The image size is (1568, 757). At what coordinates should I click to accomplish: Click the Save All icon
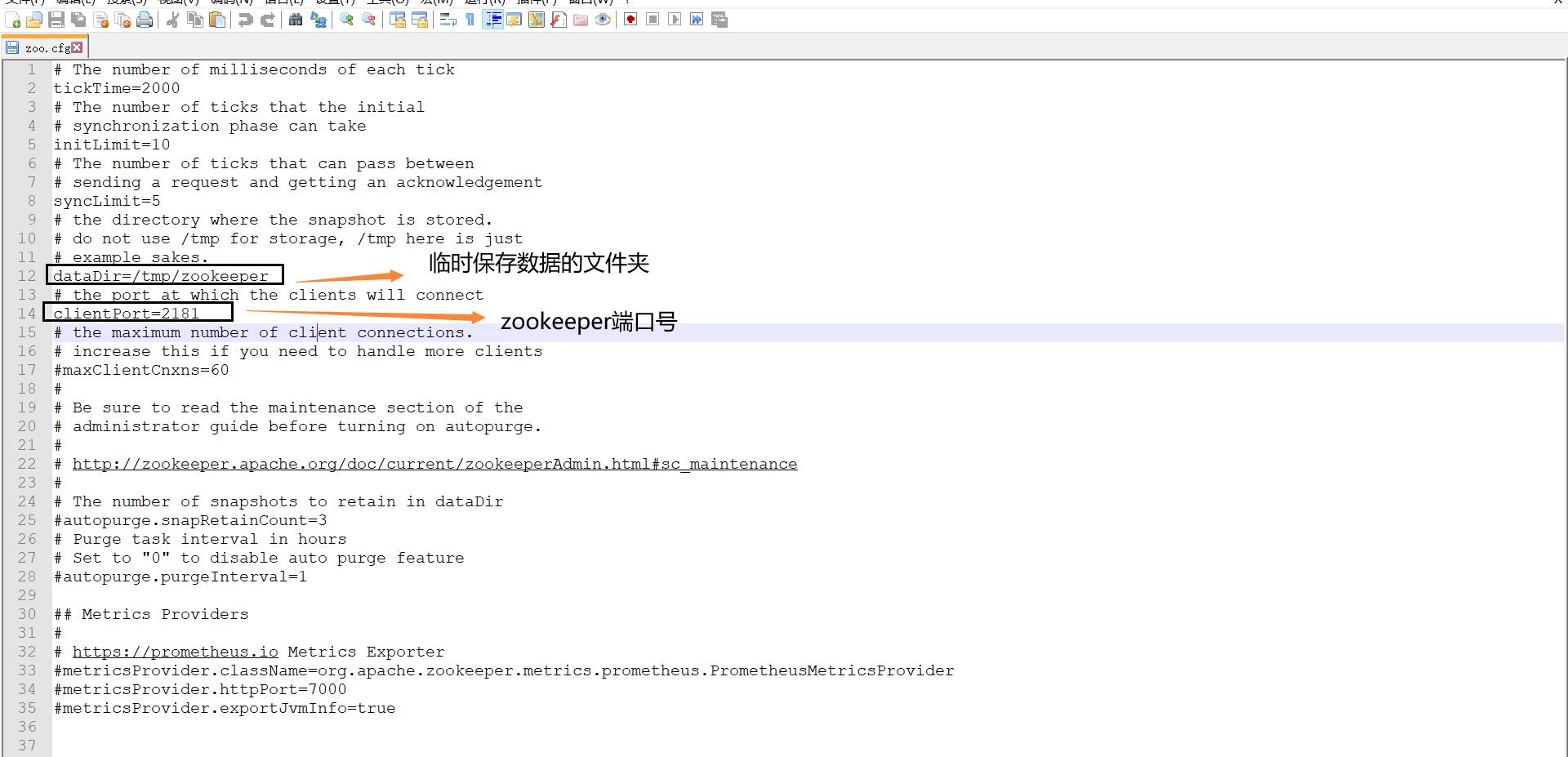[78, 20]
